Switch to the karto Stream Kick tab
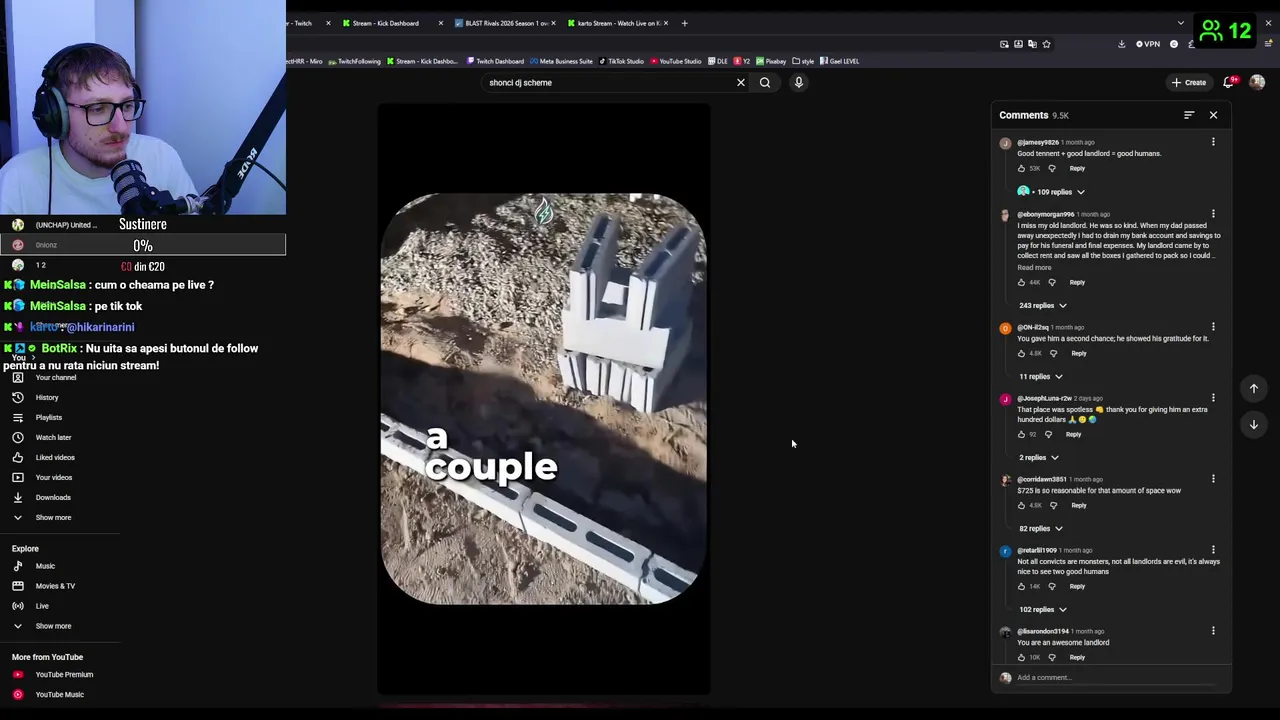The image size is (1280, 720). click(617, 23)
